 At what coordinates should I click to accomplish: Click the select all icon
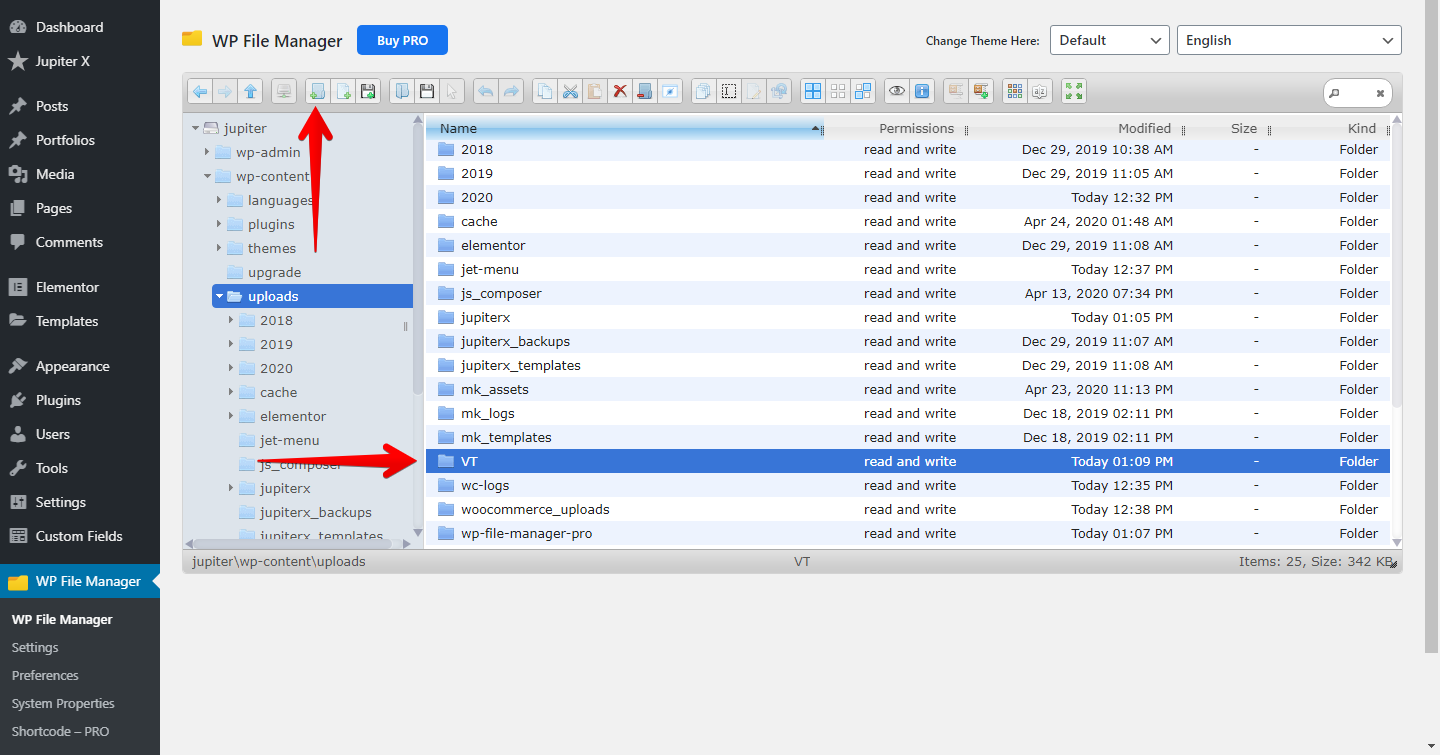(813, 91)
